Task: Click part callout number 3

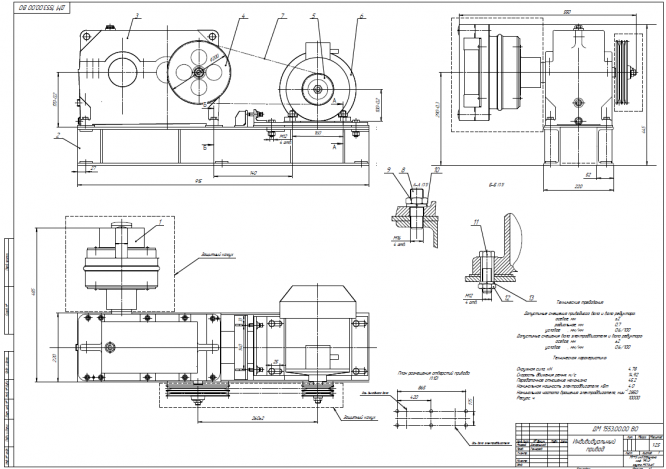Action: click(x=137, y=16)
